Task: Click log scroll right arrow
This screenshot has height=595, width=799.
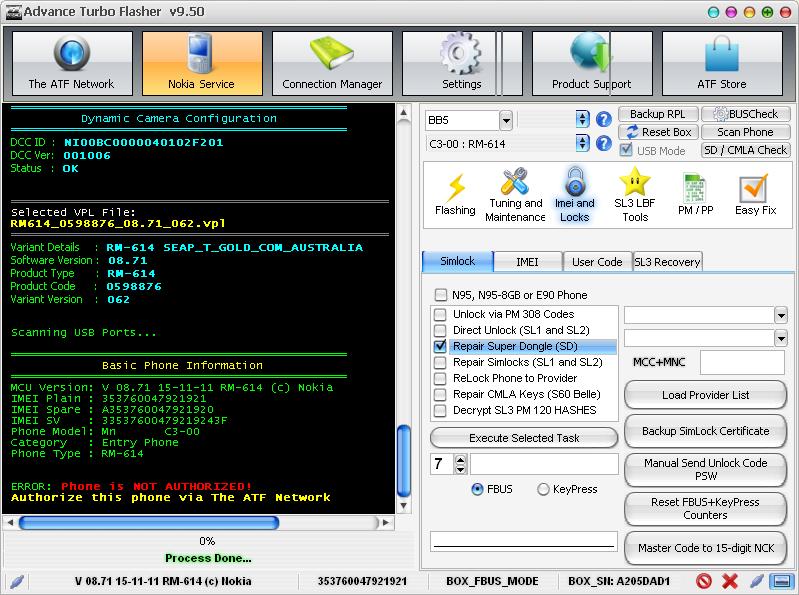Action: point(386,523)
